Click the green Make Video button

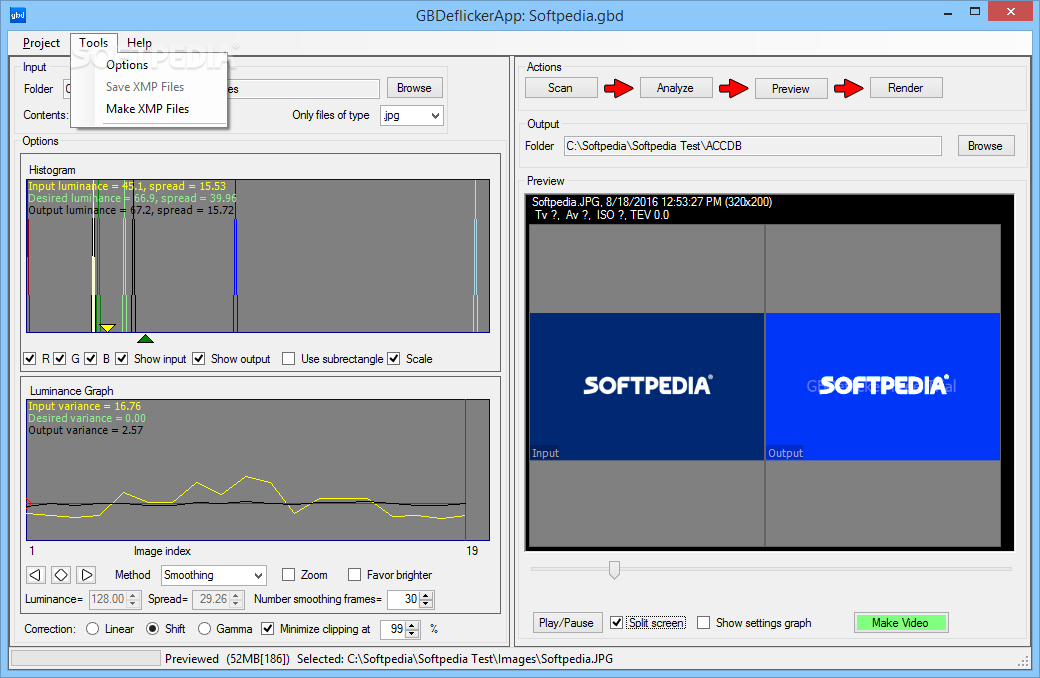tap(901, 623)
